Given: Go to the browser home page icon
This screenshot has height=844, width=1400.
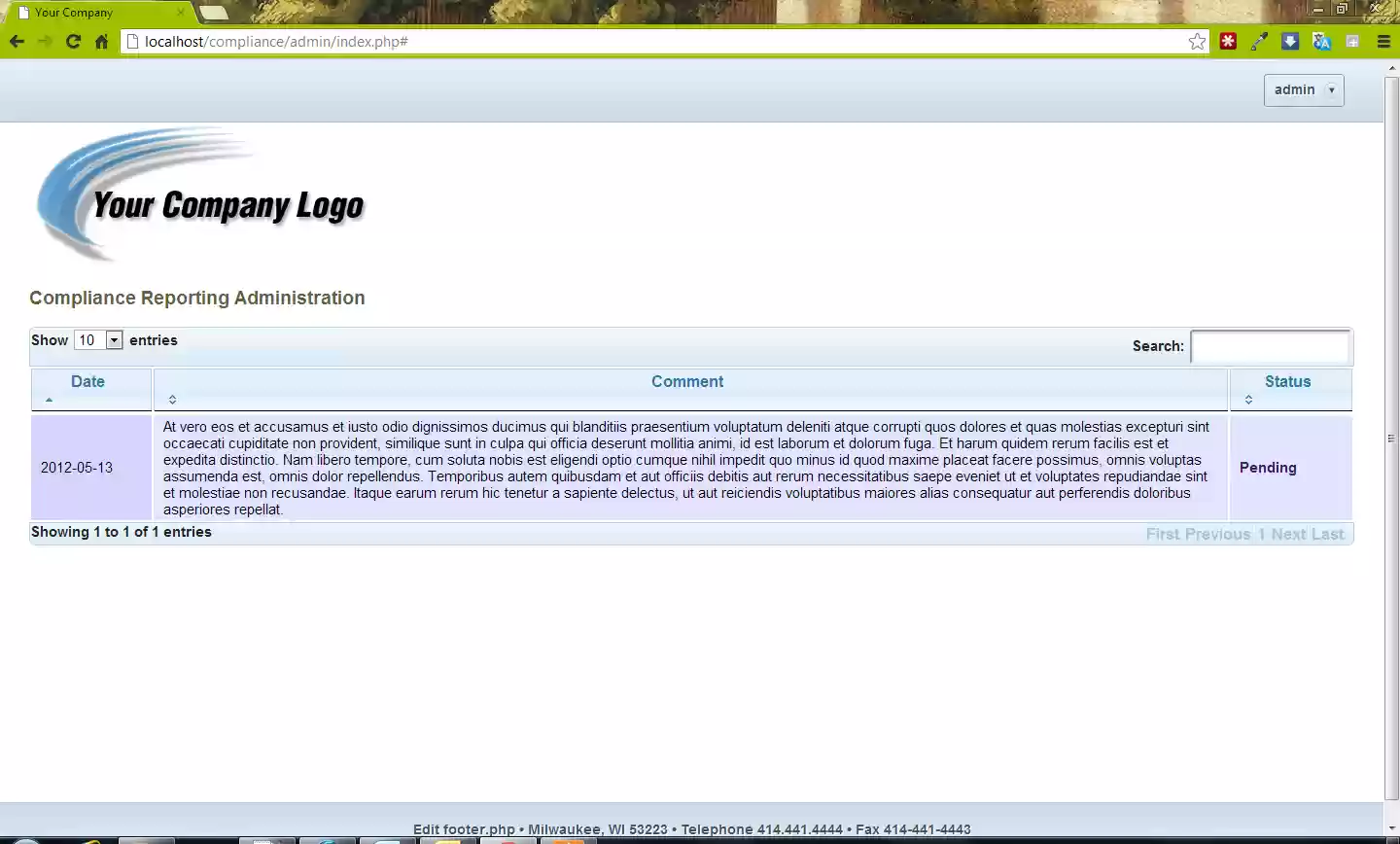Looking at the screenshot, I should (101, 41).
